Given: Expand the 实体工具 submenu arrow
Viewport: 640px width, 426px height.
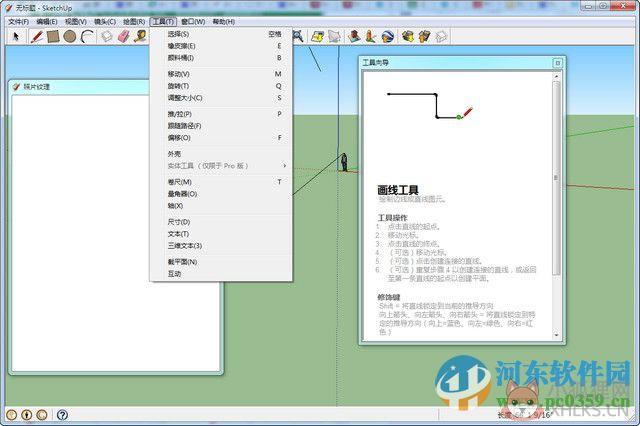Looking at the screenshot, I should point(284,166).
